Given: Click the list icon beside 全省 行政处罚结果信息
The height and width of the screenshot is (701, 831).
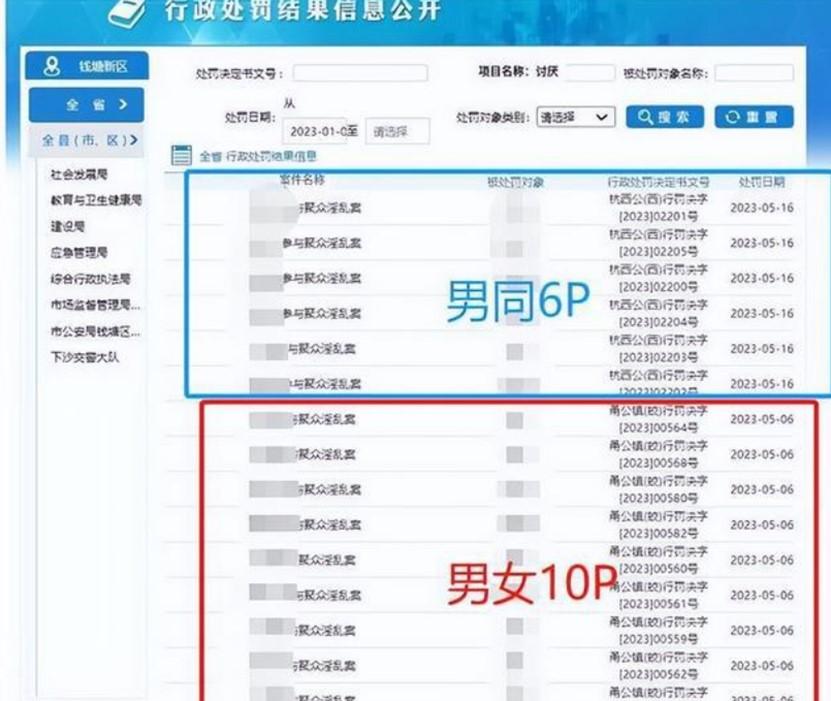Looking at the screenshot, I should pos(181,155).
